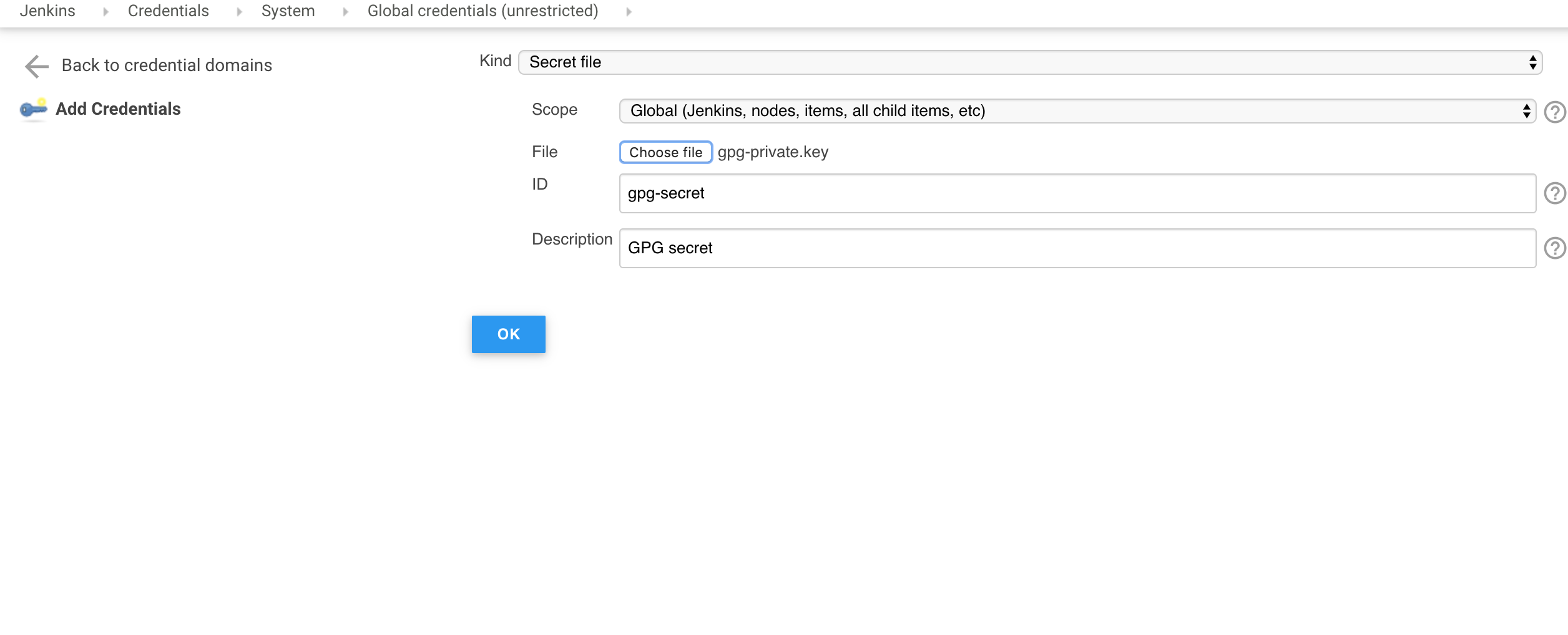
Task: Expand the breadcrumb arrow after Credentials
Action: pyautogui.click(x=239, y=12)
